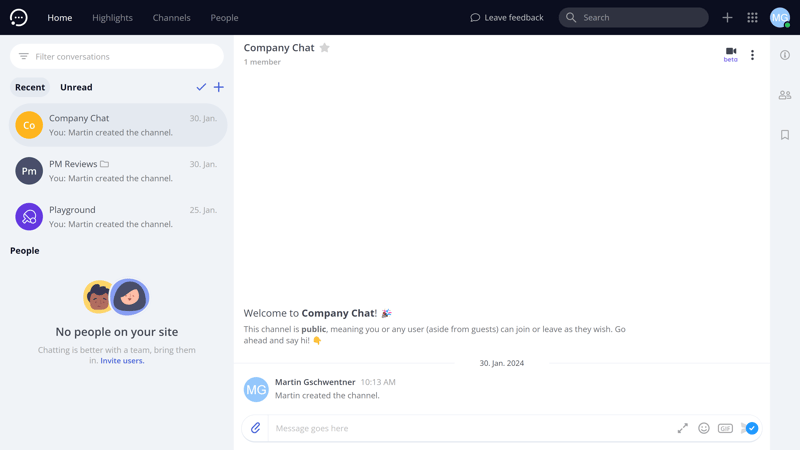
Task: Focus the Filter conversations field
Action: (x=117, y=56)
